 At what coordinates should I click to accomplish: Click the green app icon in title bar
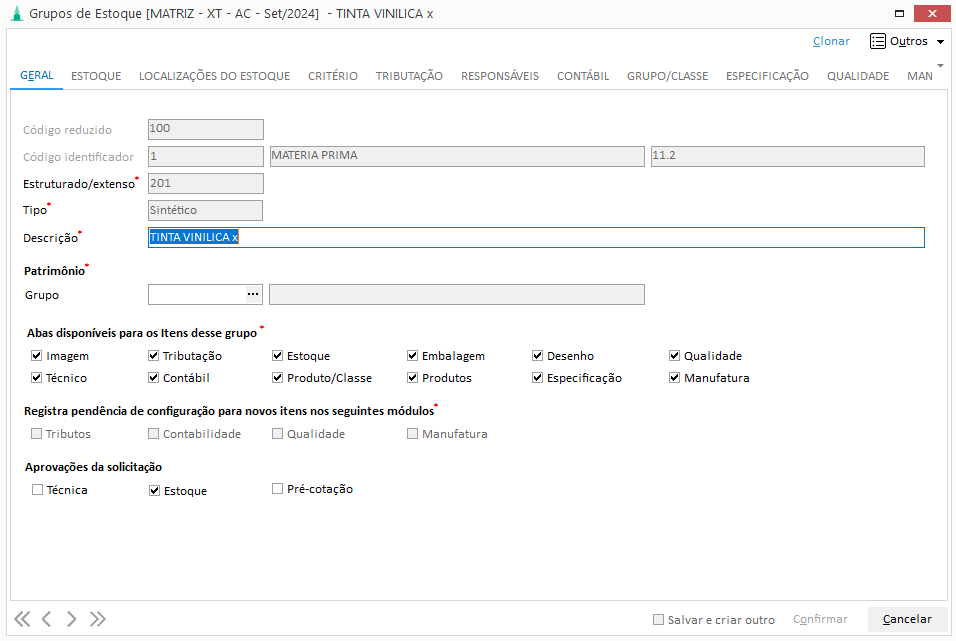[x=17, y=13]
